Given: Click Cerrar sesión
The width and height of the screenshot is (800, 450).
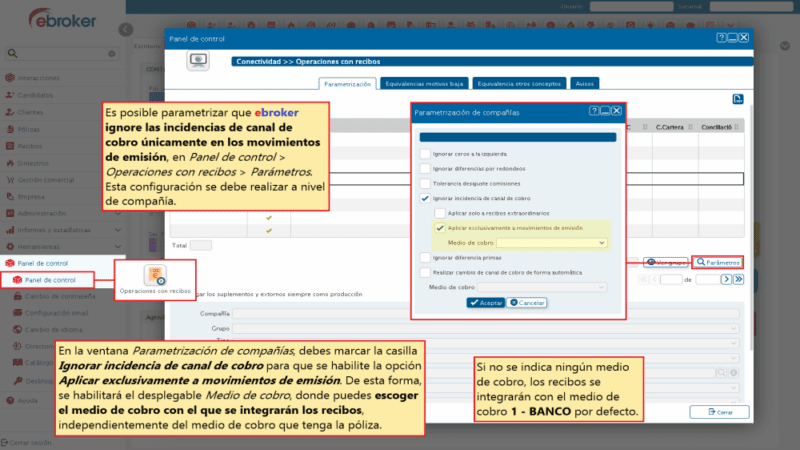Looking at the screenshot, I should click(x=30, y=442).
